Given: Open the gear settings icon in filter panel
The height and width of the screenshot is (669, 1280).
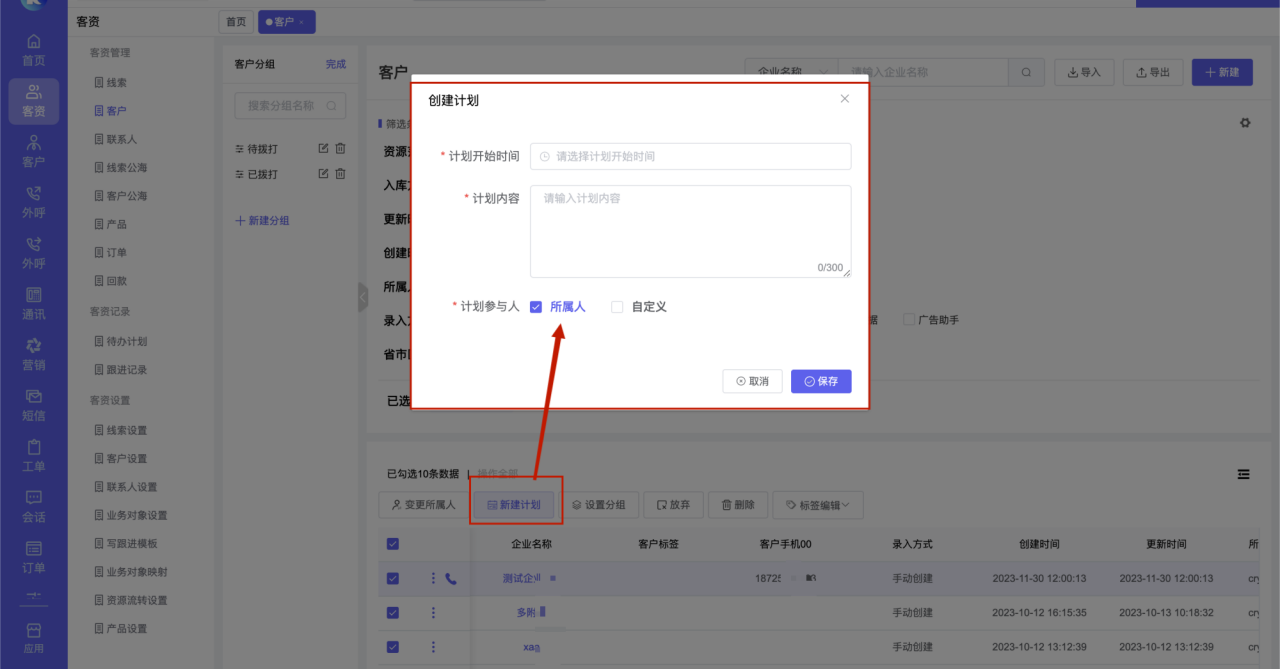Looking at the screenshot, I should pos(1245,123).
